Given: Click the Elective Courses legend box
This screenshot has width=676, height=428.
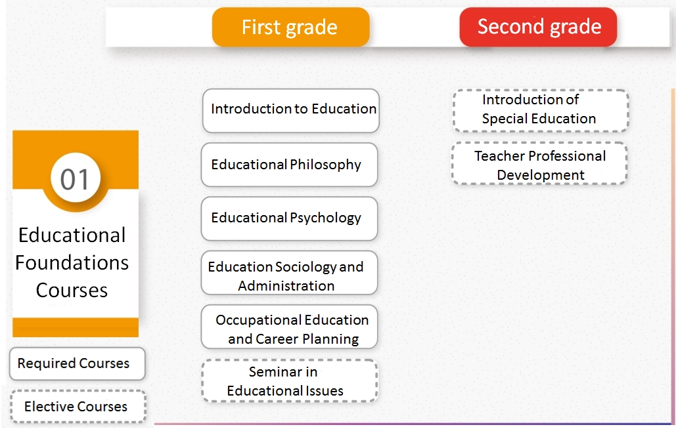Looking at the screenshot, I should coord(77,406).
